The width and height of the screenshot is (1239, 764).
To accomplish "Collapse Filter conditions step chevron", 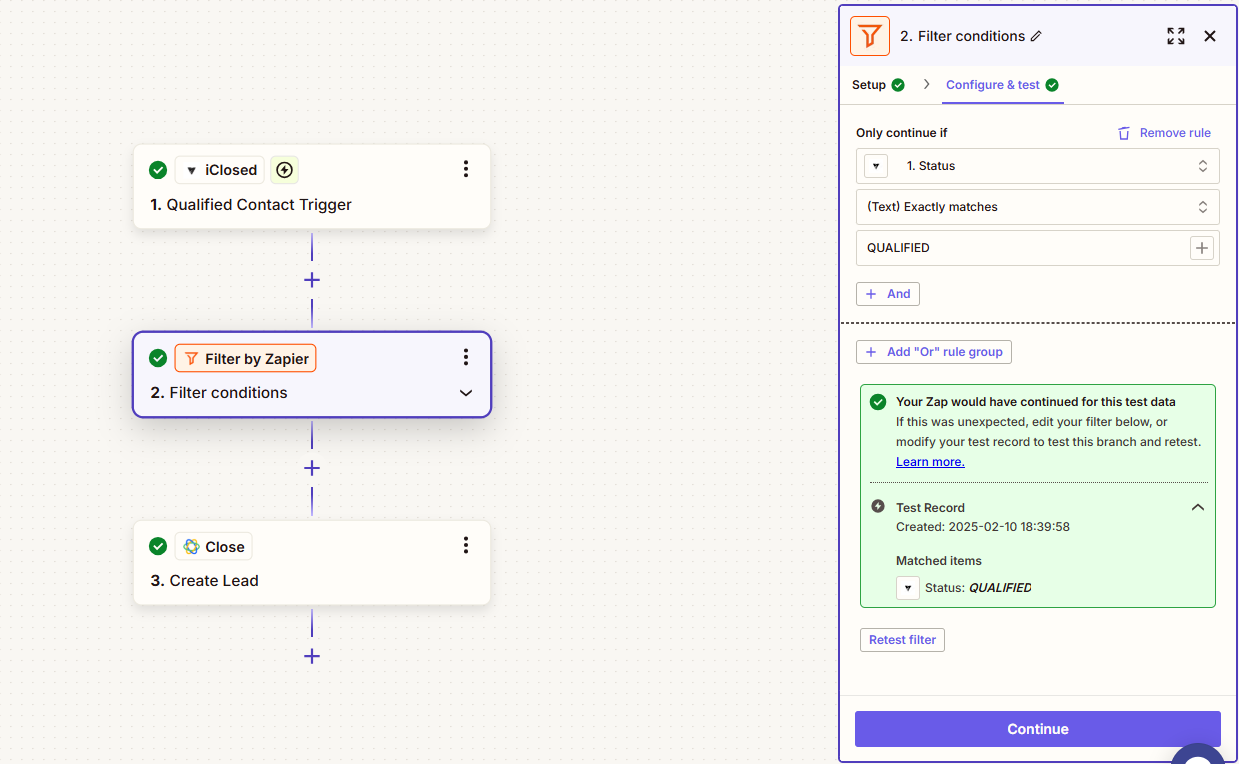I will point(465,393).
